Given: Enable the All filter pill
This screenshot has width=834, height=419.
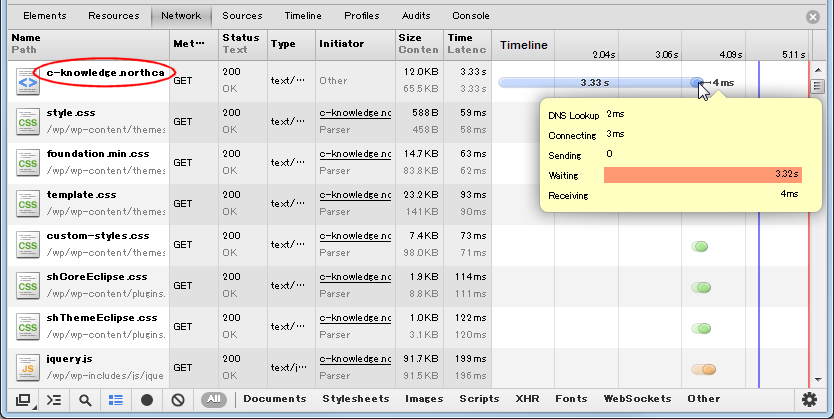Looking at the screenshot, I should click(x=213, y=400).
